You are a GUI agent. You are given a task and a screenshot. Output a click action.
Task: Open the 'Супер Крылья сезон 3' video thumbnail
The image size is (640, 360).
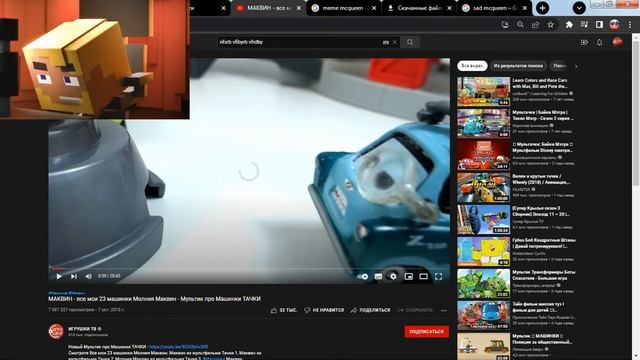point(484,219)
